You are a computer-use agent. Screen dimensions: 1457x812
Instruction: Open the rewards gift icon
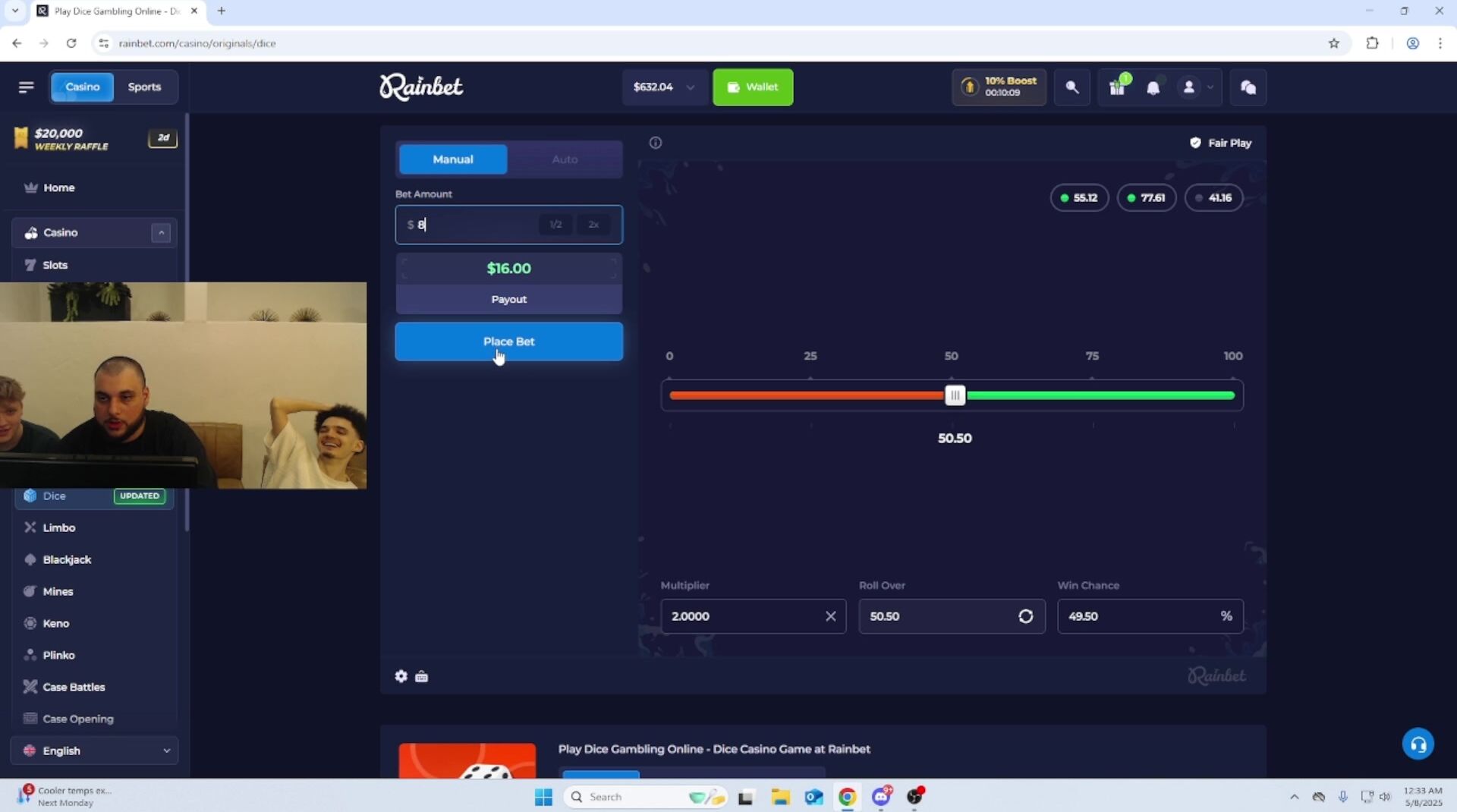click(1117, 87)
